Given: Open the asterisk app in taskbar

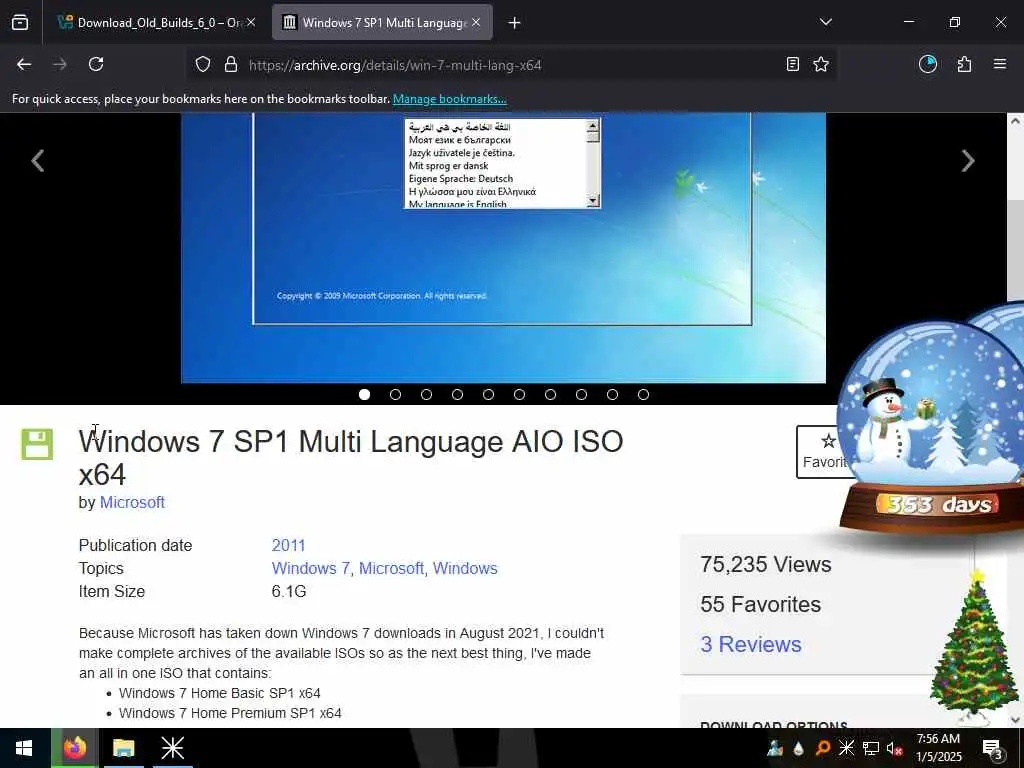Looking at the screenshot, I should 172,748.
